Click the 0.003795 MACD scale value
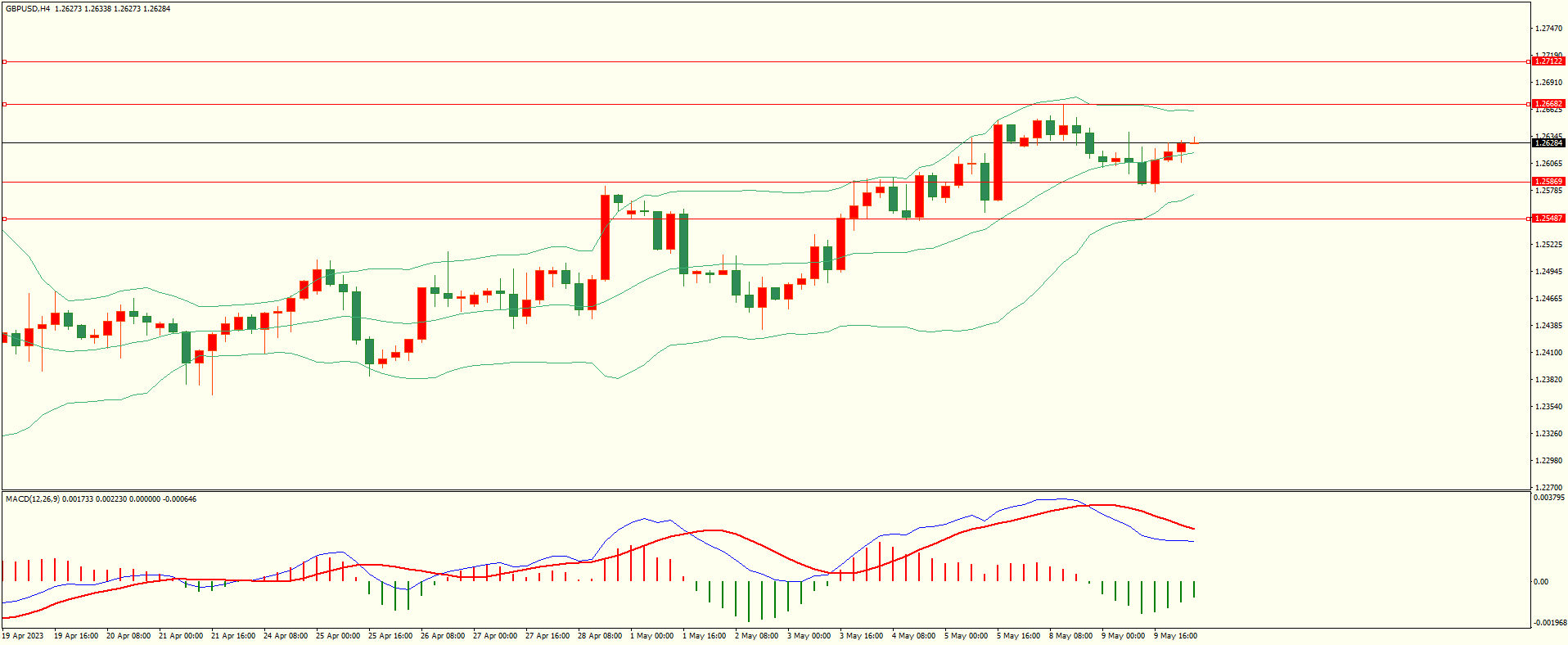This screenshot has height=645, width=1568. tap(1549, 498)
